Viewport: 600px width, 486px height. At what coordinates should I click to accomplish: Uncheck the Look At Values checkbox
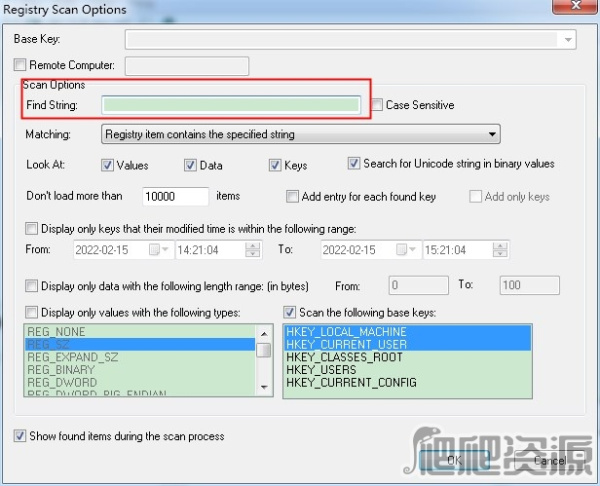point(107,165)
